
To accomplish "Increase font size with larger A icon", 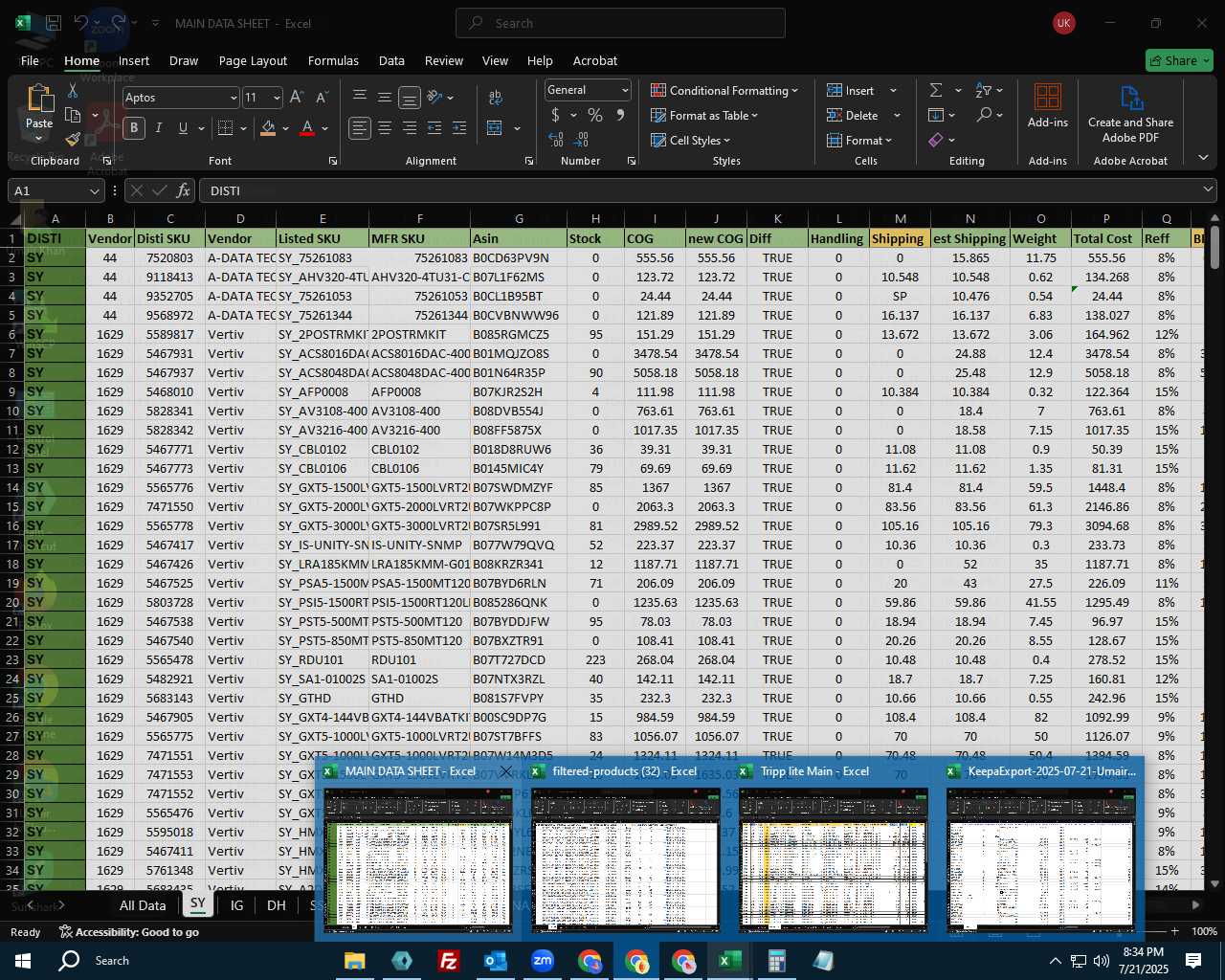I will pyautogui.click(x=297, y=98).
